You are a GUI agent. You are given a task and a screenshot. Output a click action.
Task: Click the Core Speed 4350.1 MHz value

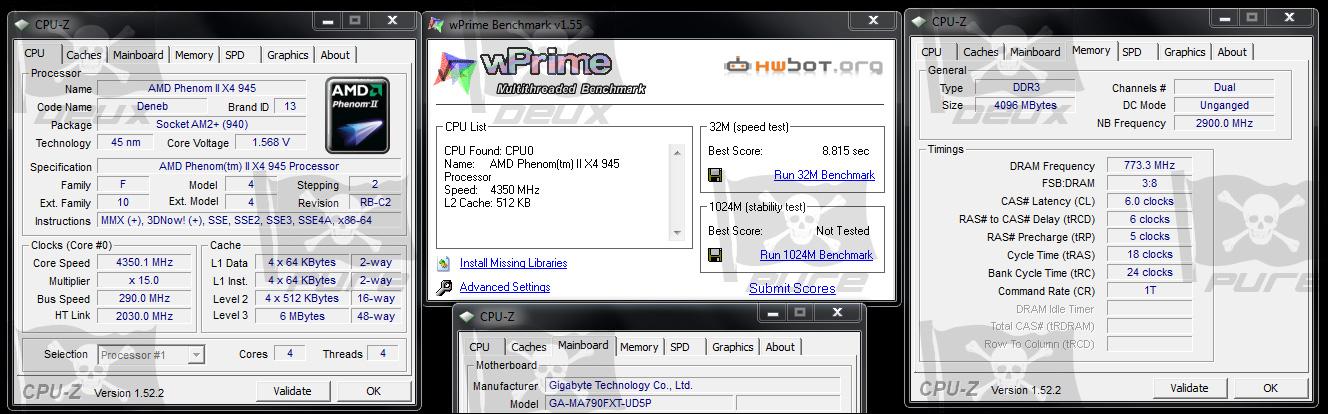145,263
